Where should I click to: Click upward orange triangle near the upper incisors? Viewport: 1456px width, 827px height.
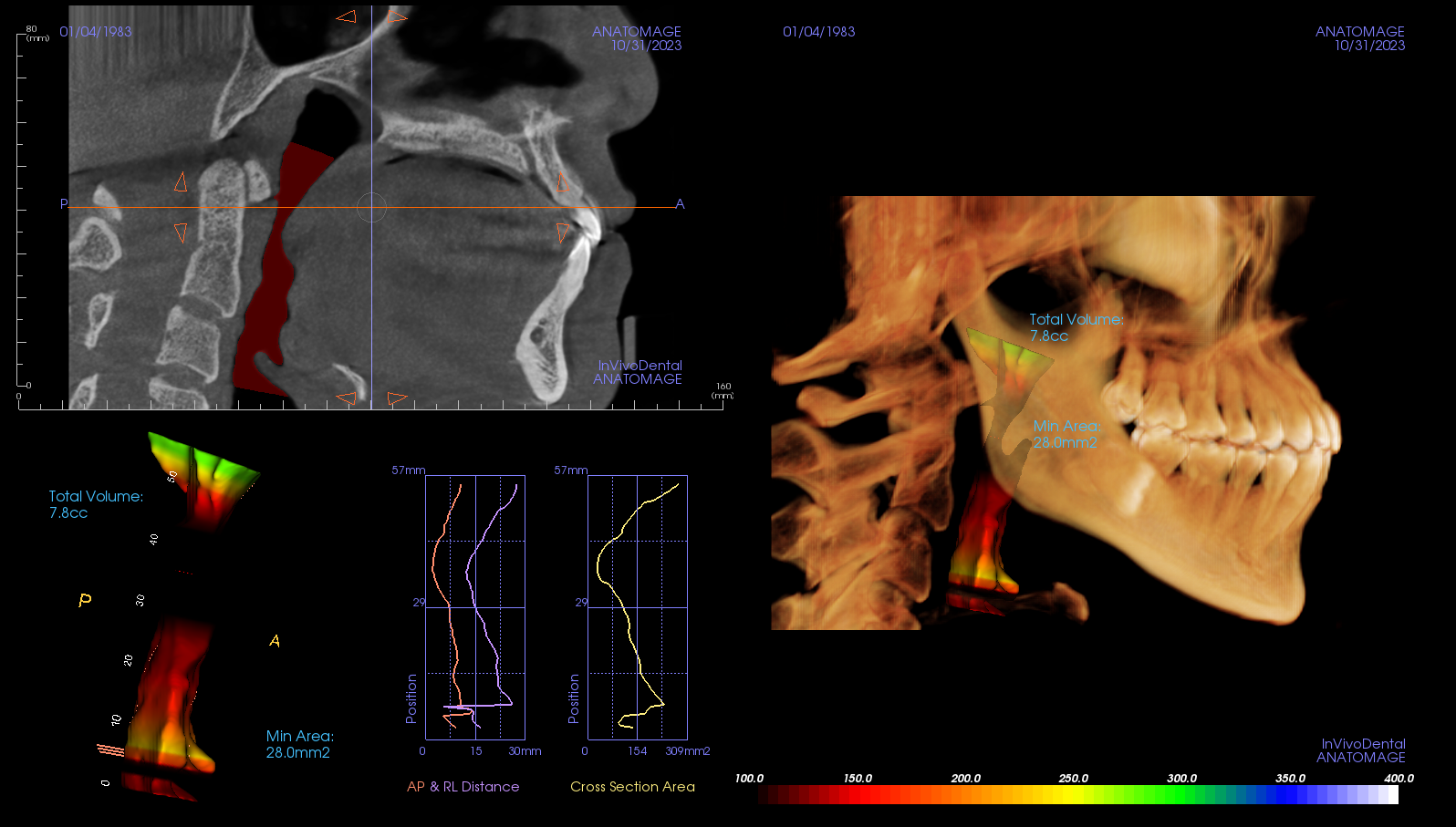(563, 182)
